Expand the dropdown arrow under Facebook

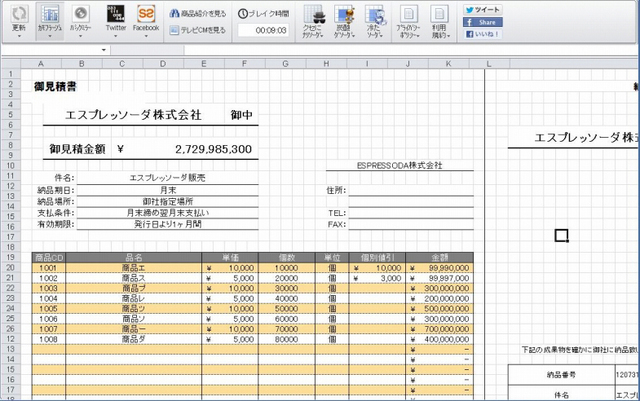coord(146,37)
